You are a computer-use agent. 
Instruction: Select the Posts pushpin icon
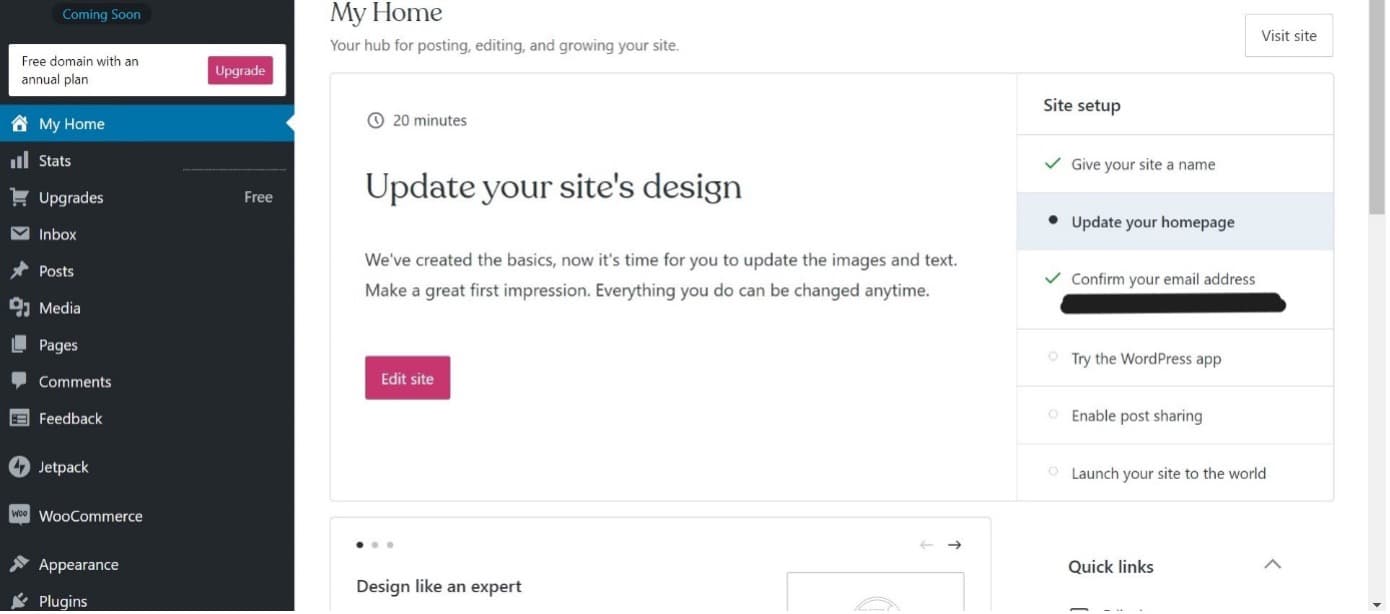coord(19,271)
